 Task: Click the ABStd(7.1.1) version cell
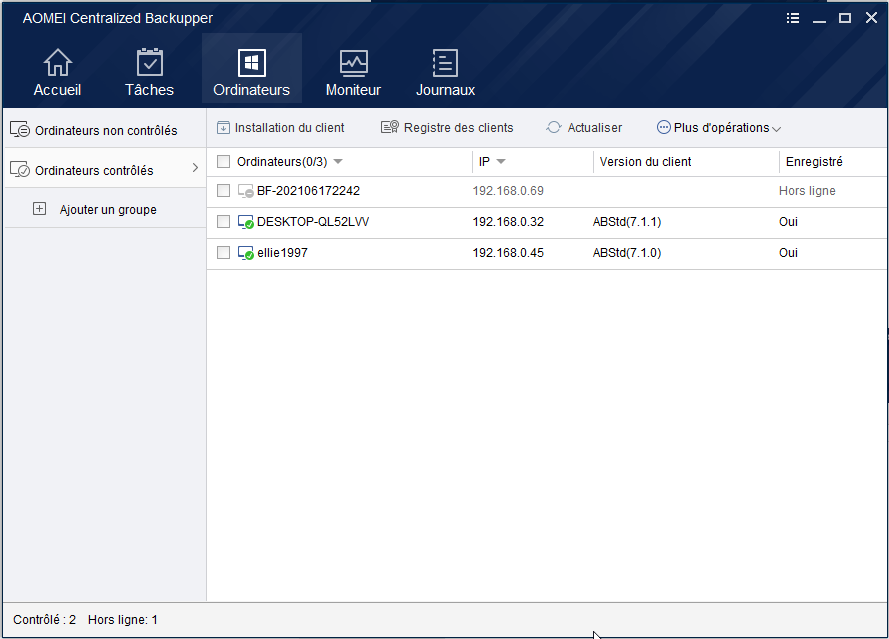627,222
